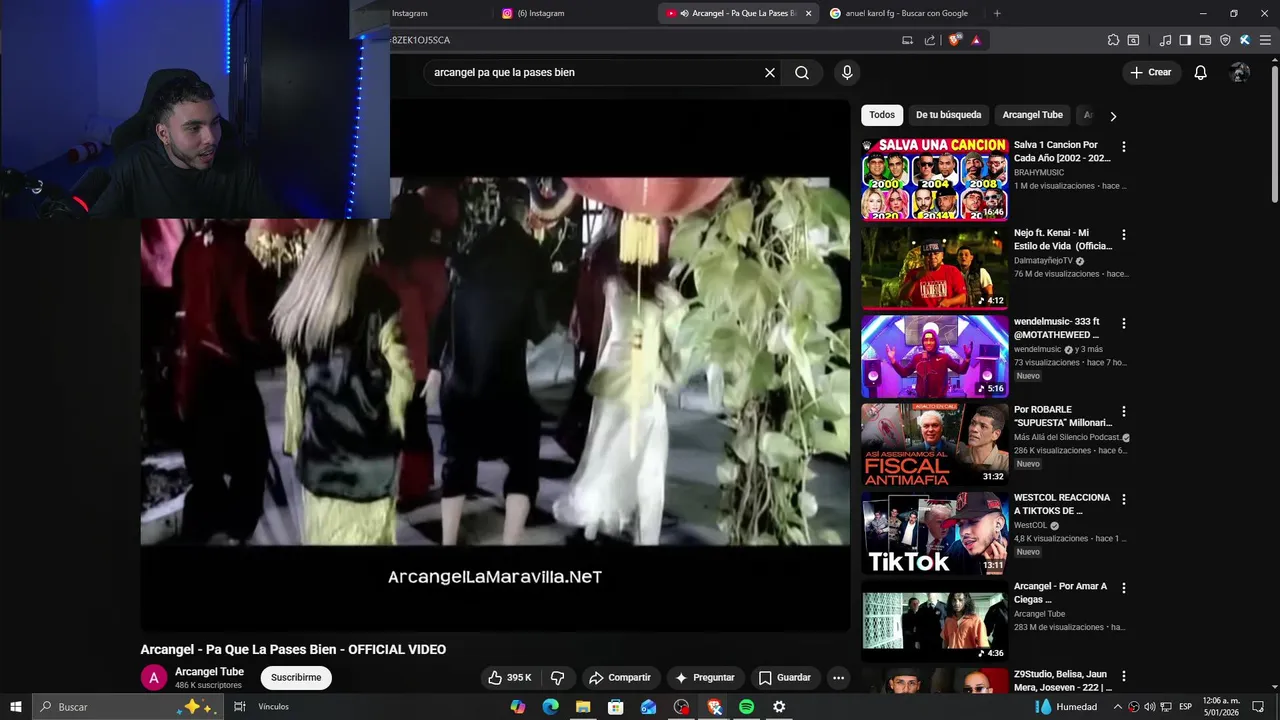Open the media control music note icon
This screenshot has height=720, width=1280.
click(1165, 40)
